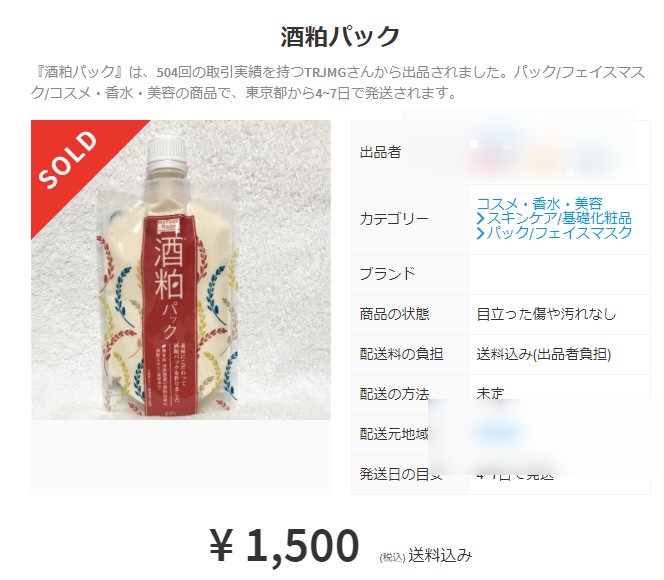Open the 酒粕パック product photo
Screen dimensions: 664x580
181,270
